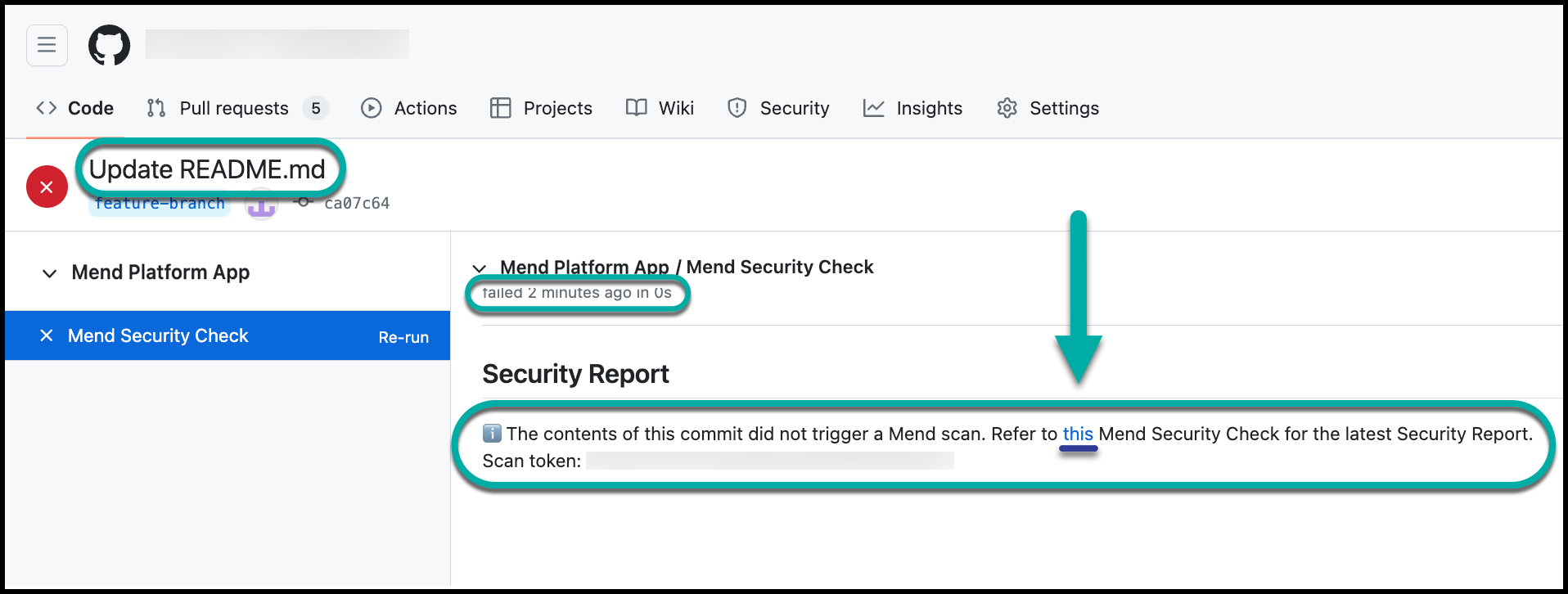1568x594 pixels.
Task: Follow the "this" link in the report
Action: point(1078,434)
